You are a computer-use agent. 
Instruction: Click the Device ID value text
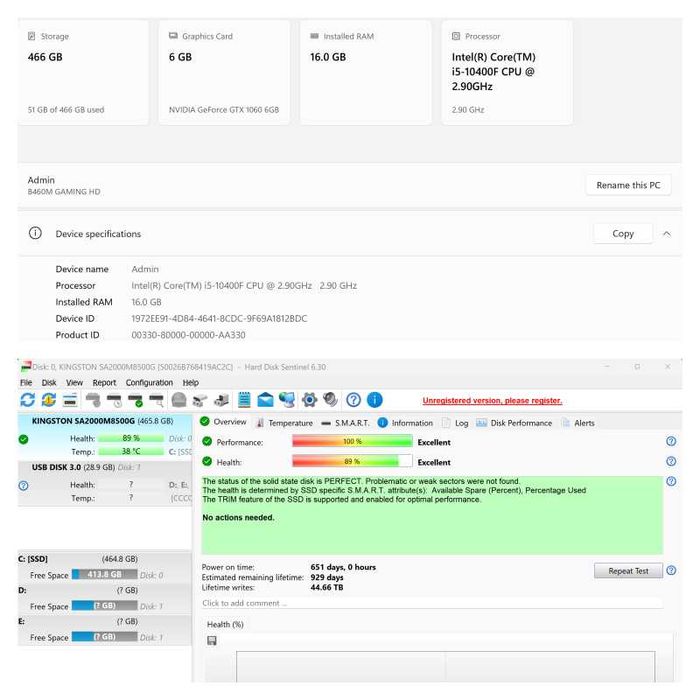219,319
